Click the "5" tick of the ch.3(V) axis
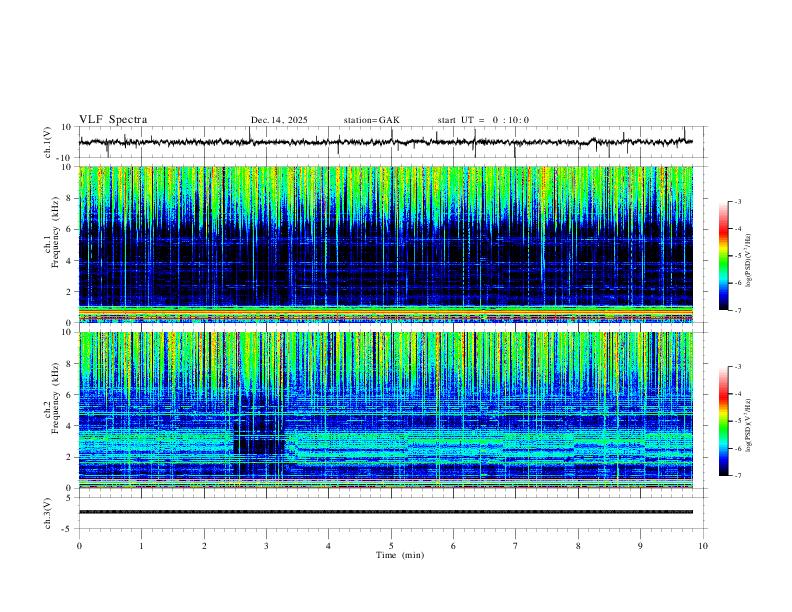This screenshot has width=792, height=612. pos(70,498)
